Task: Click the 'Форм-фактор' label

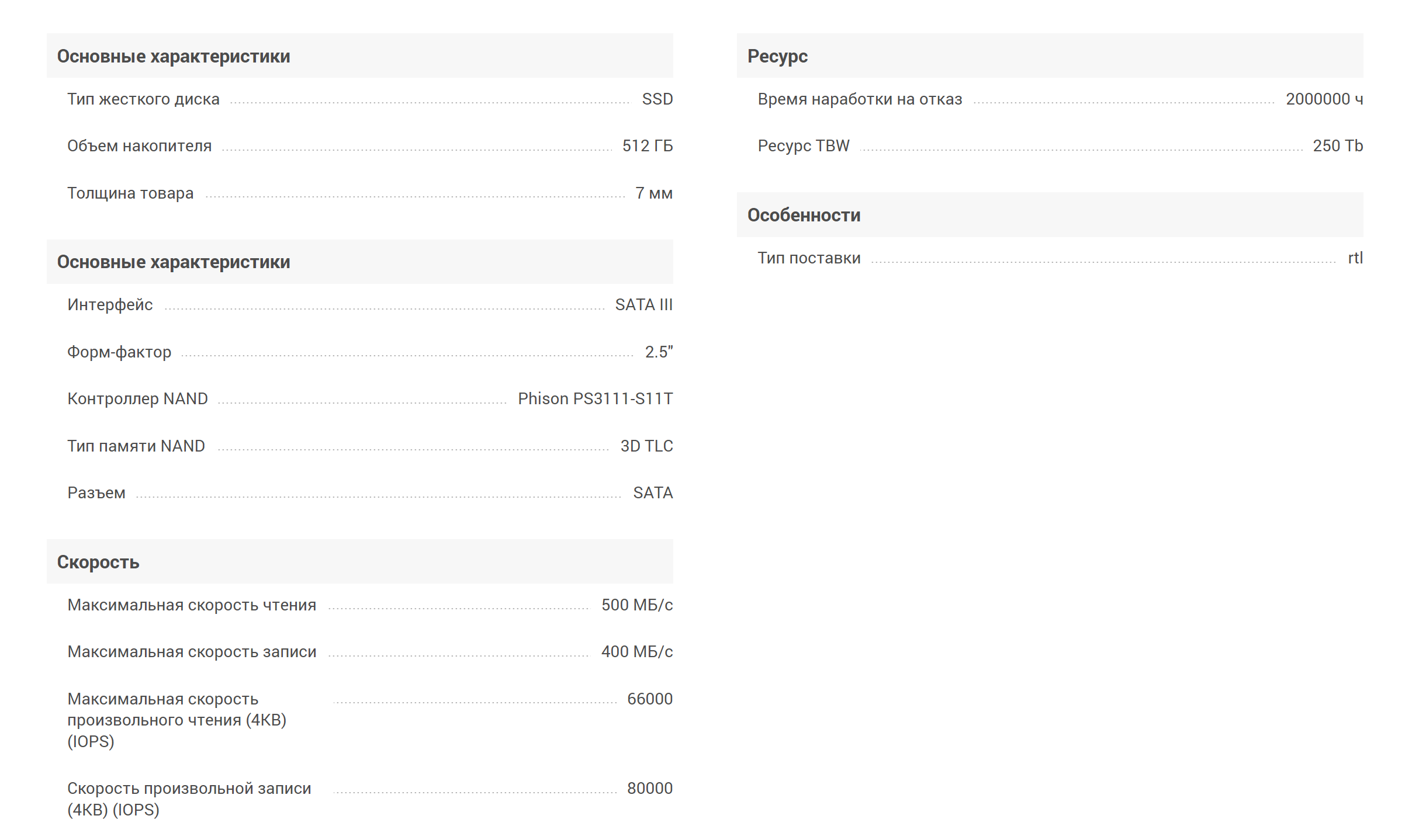Action: (119, 352)
